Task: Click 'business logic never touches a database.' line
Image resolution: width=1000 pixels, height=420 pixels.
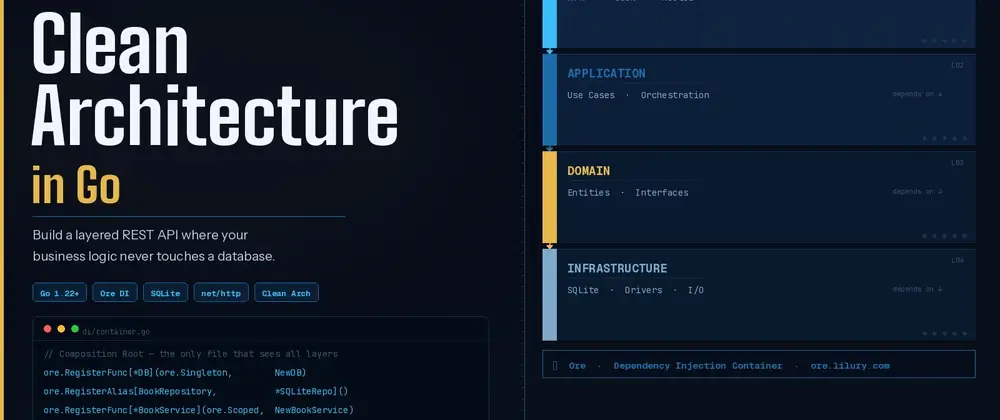Action: coord(154,257)
